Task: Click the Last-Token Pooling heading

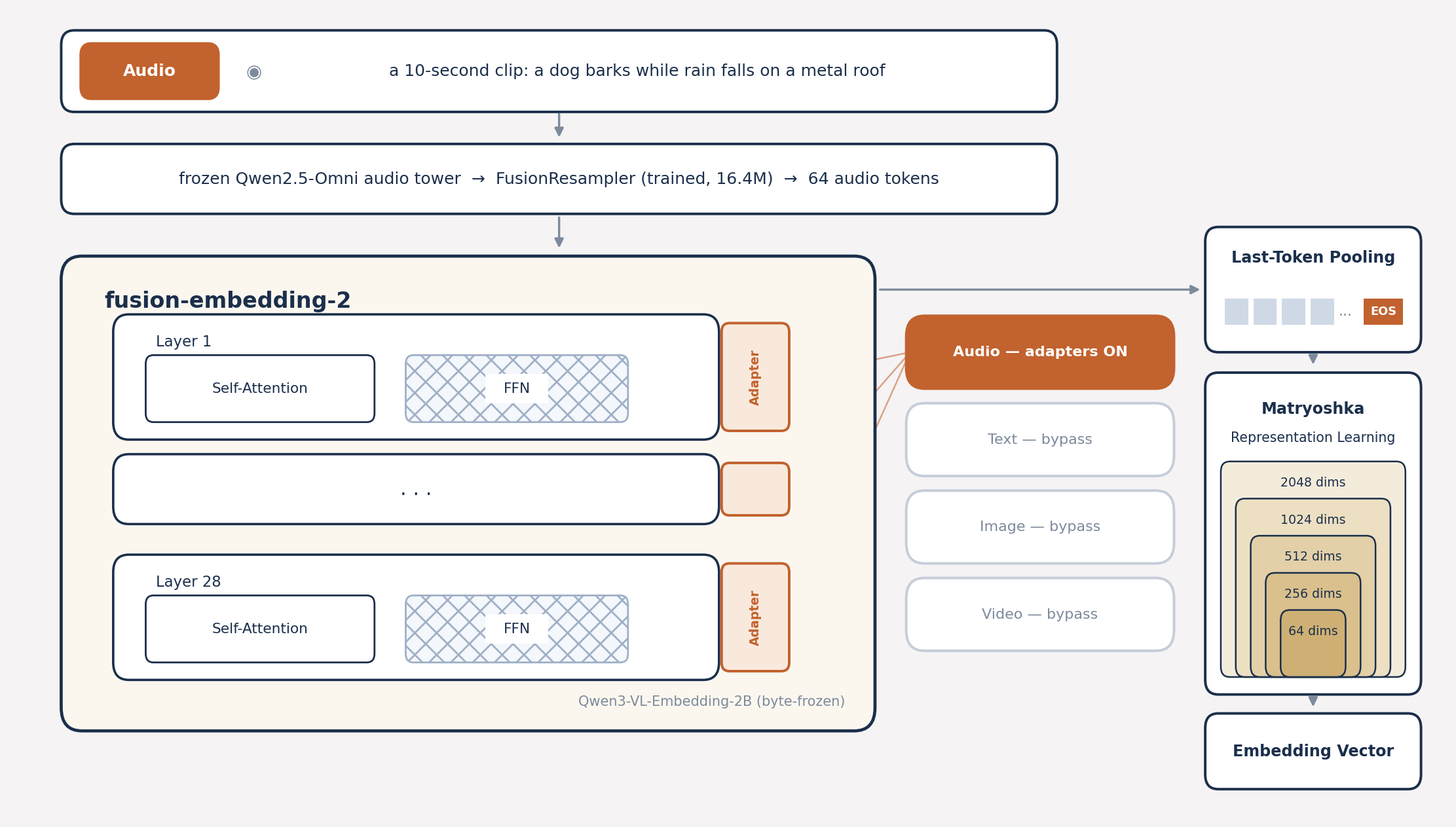Action: coord(1313,257)
